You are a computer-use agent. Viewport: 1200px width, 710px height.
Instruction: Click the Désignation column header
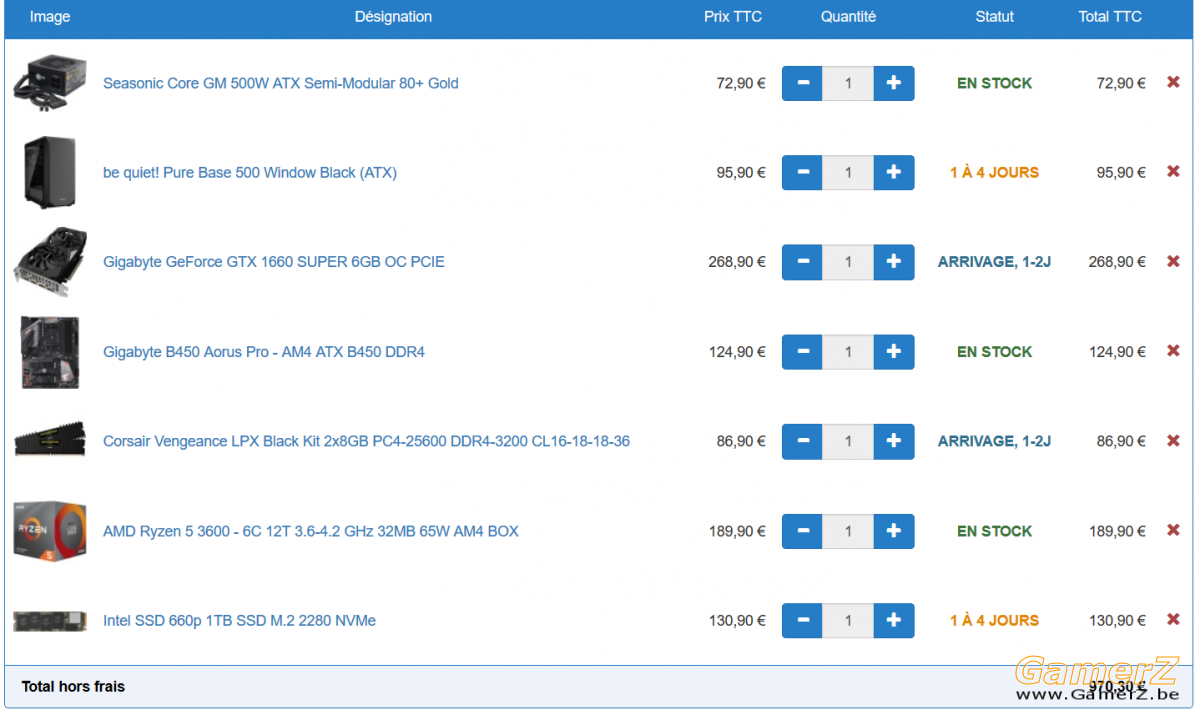click(394, 17)
